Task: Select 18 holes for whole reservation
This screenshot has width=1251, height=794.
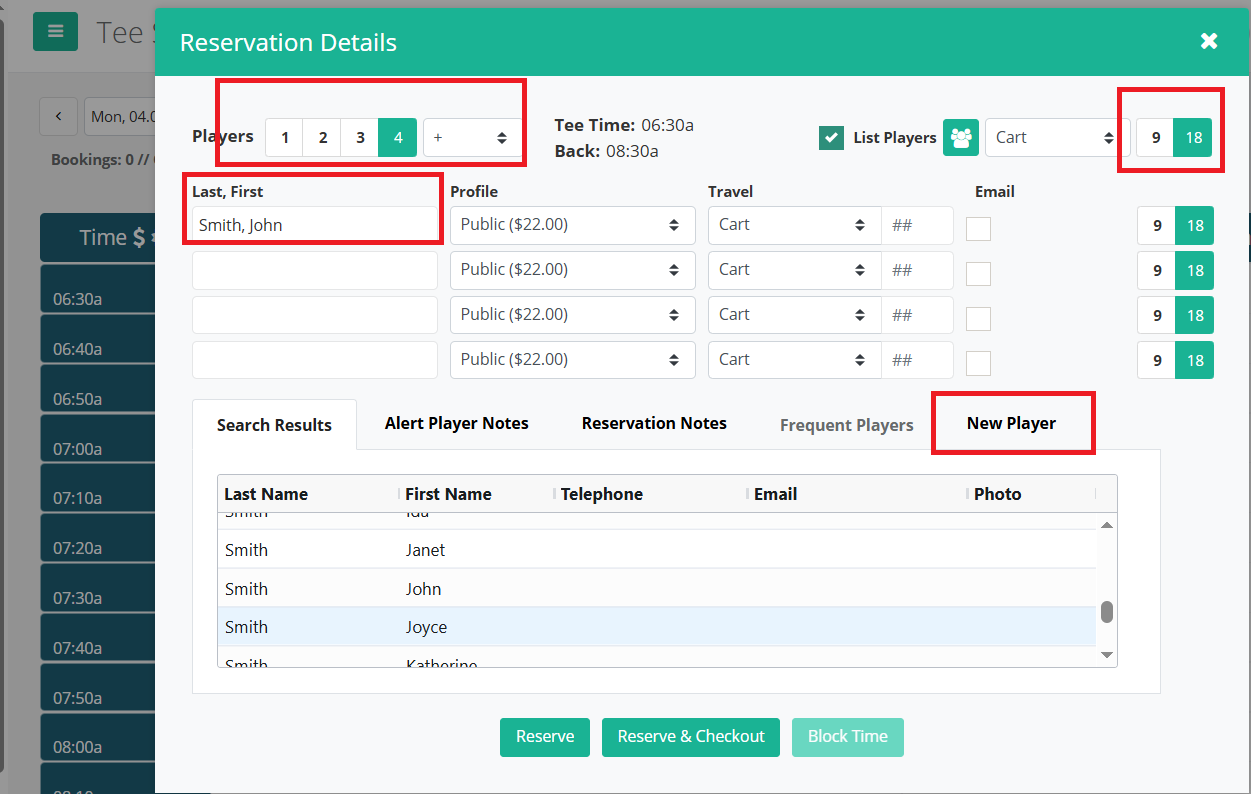Action: coord(1193,138)
